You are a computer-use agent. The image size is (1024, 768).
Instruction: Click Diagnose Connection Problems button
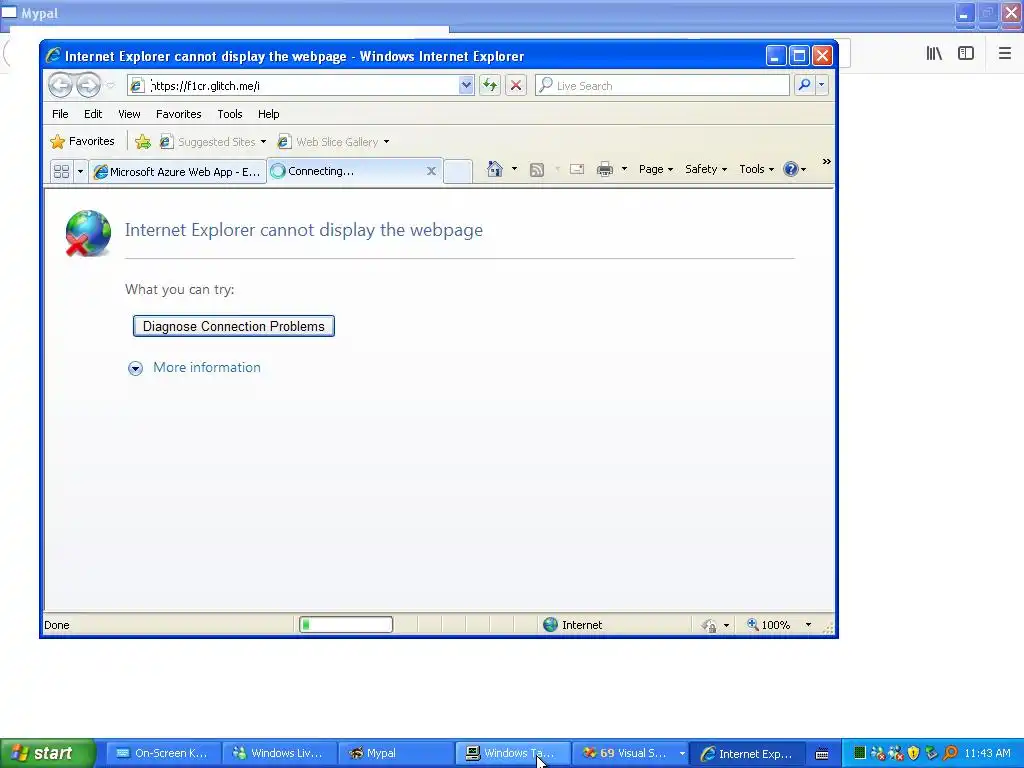point(234,326)
